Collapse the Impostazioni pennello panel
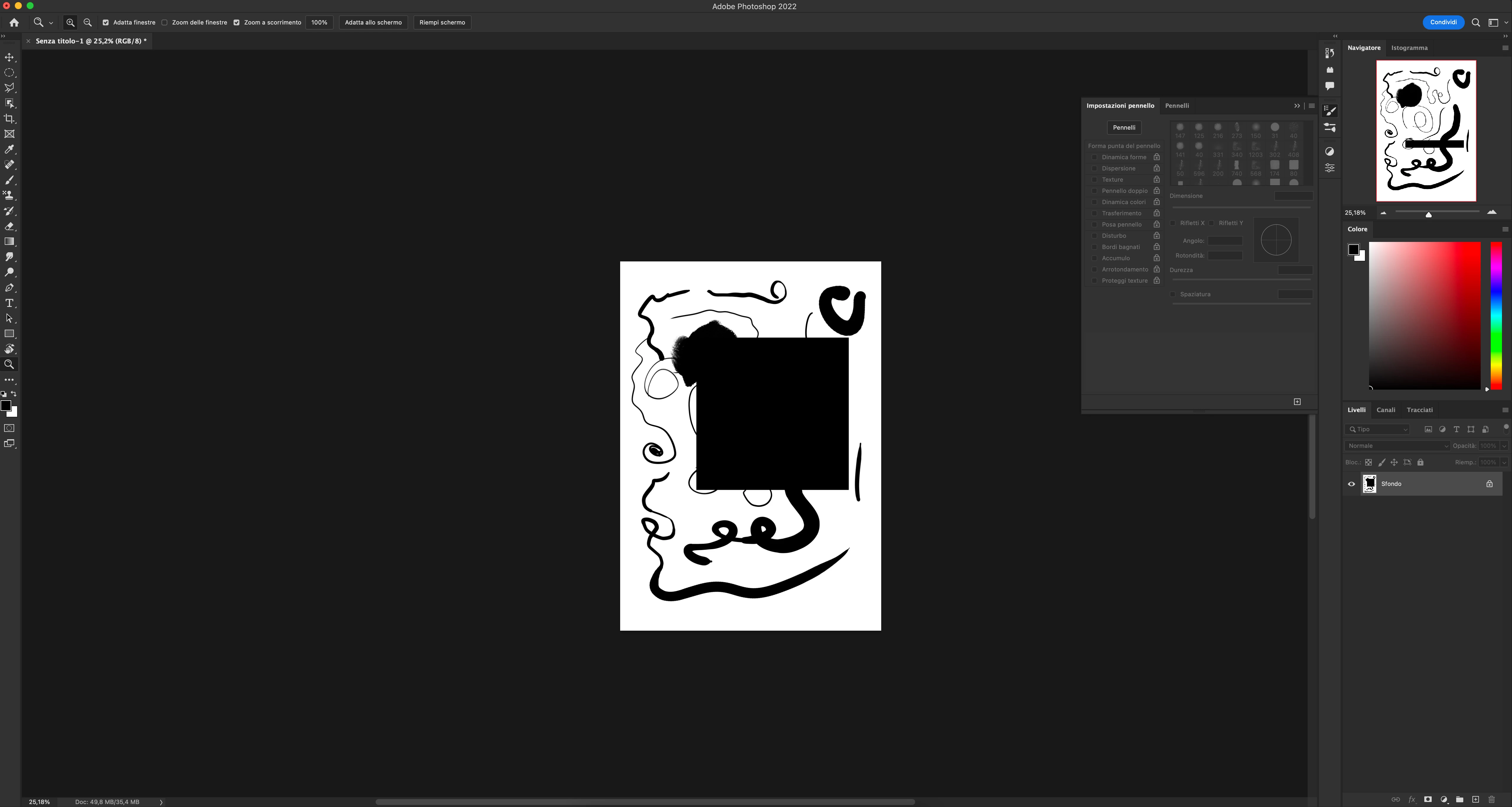The width and height of the screenshot is (1512, 807). (1297, 106)
